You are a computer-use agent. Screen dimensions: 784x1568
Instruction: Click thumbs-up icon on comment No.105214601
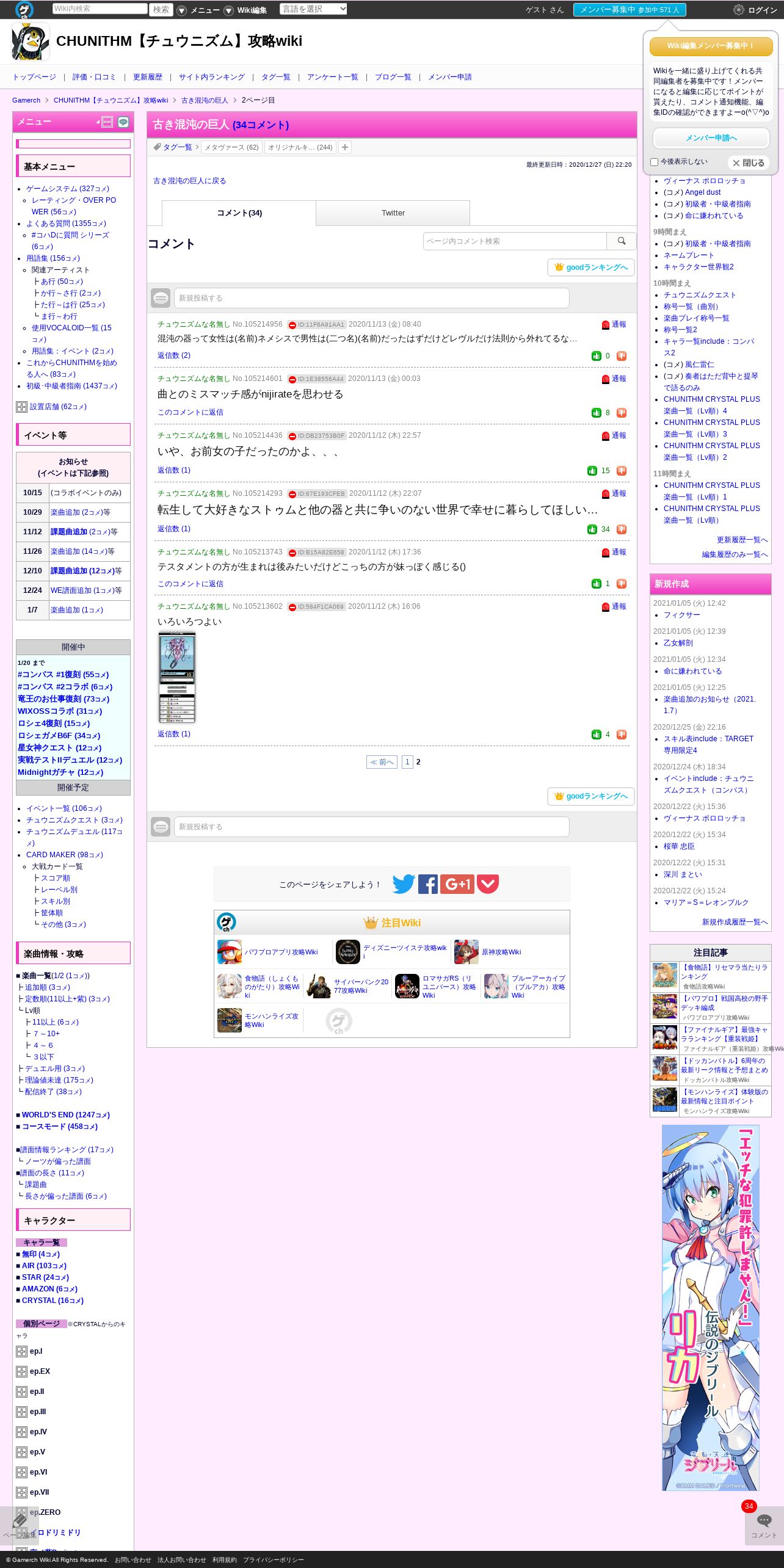(597, 413)
